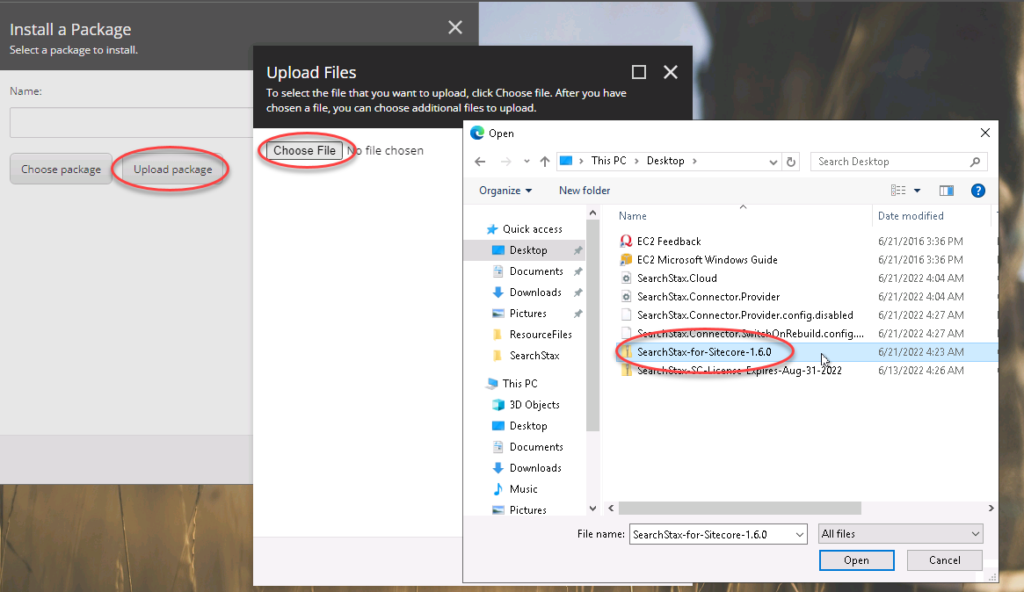Open the Organize menu
Screen dimensions: 1024x592
coord(505,190)
